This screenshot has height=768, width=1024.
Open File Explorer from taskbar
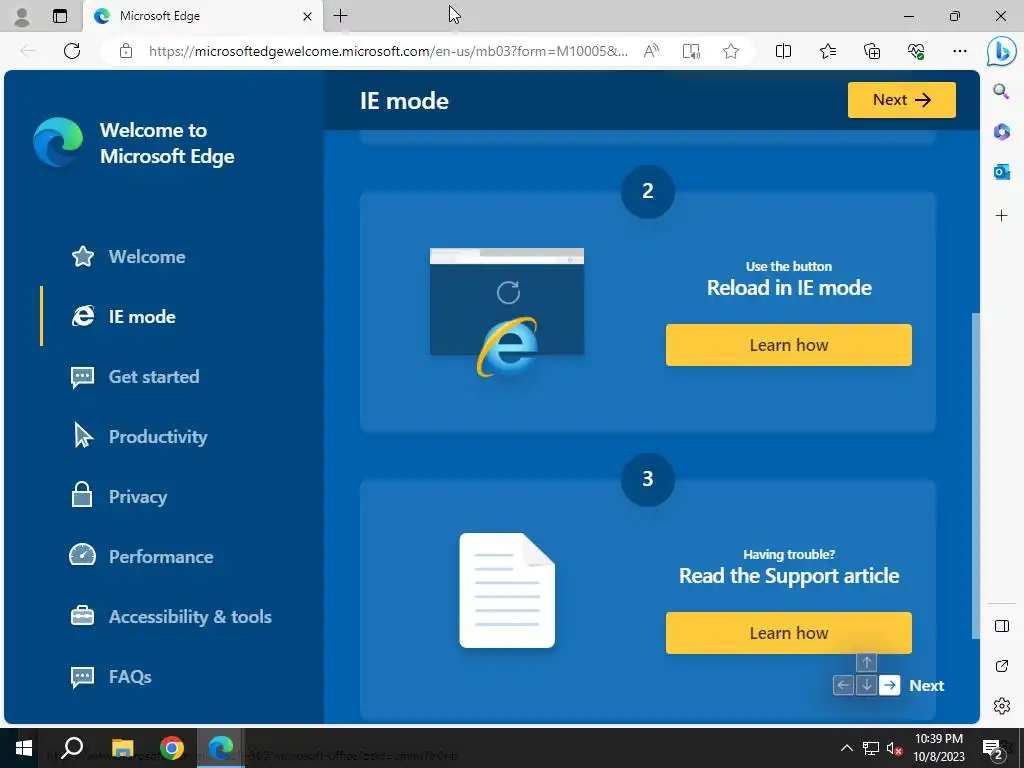click(x=122, y=748)
